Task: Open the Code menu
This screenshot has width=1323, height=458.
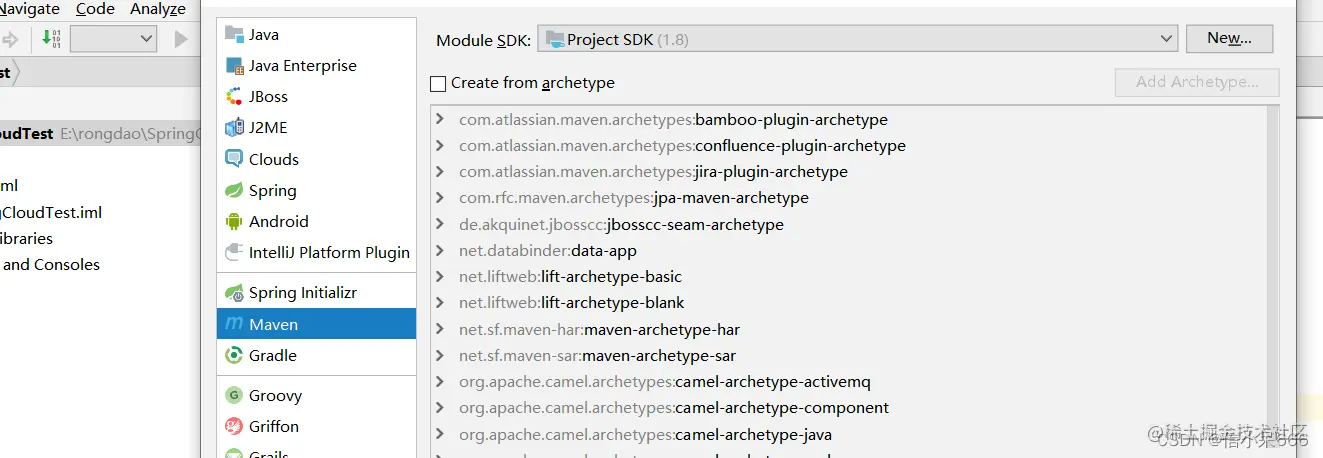Action: pos(95,9)
